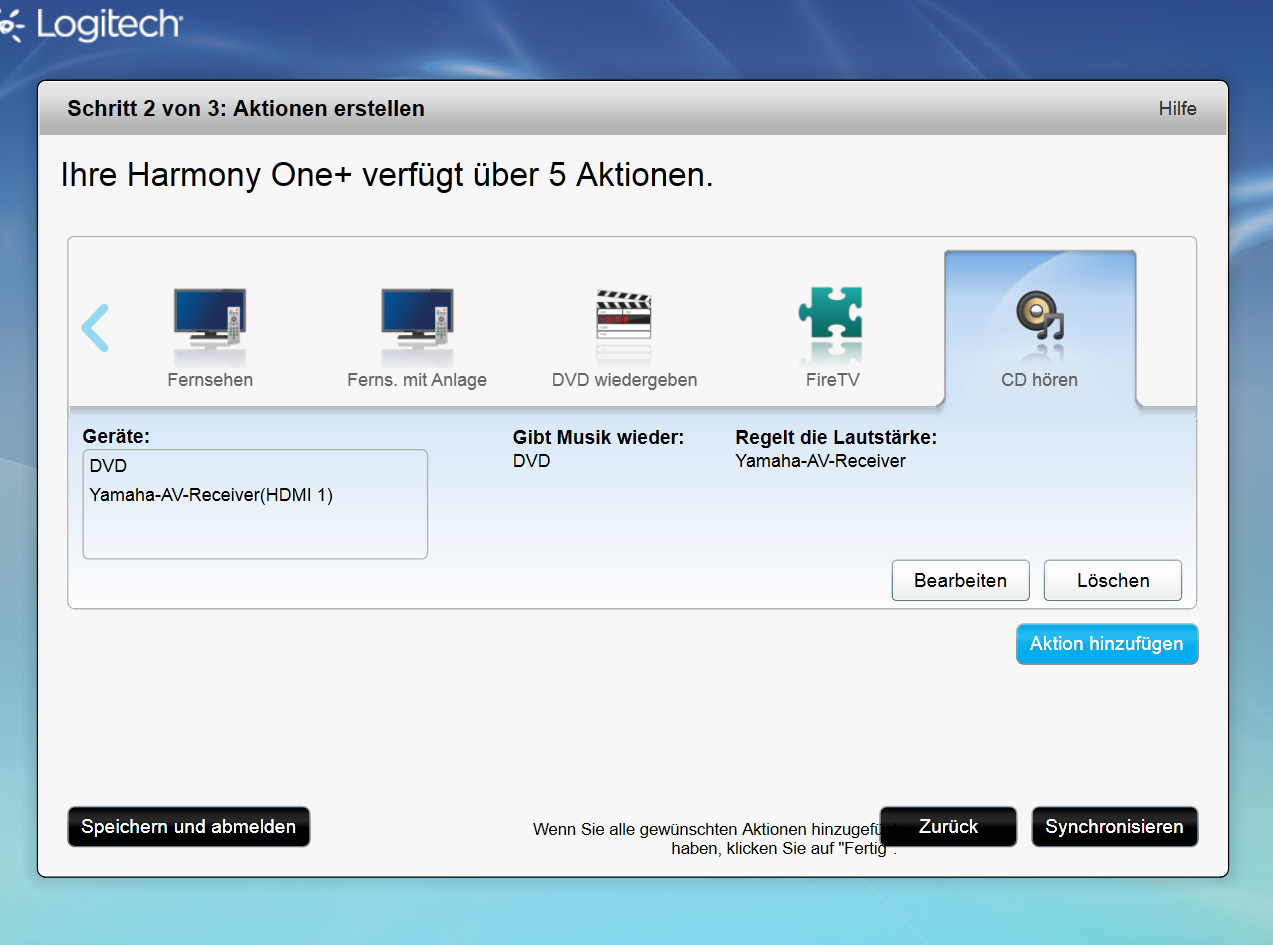
Task: Click the Logitech logo
Action: point(92,25)
